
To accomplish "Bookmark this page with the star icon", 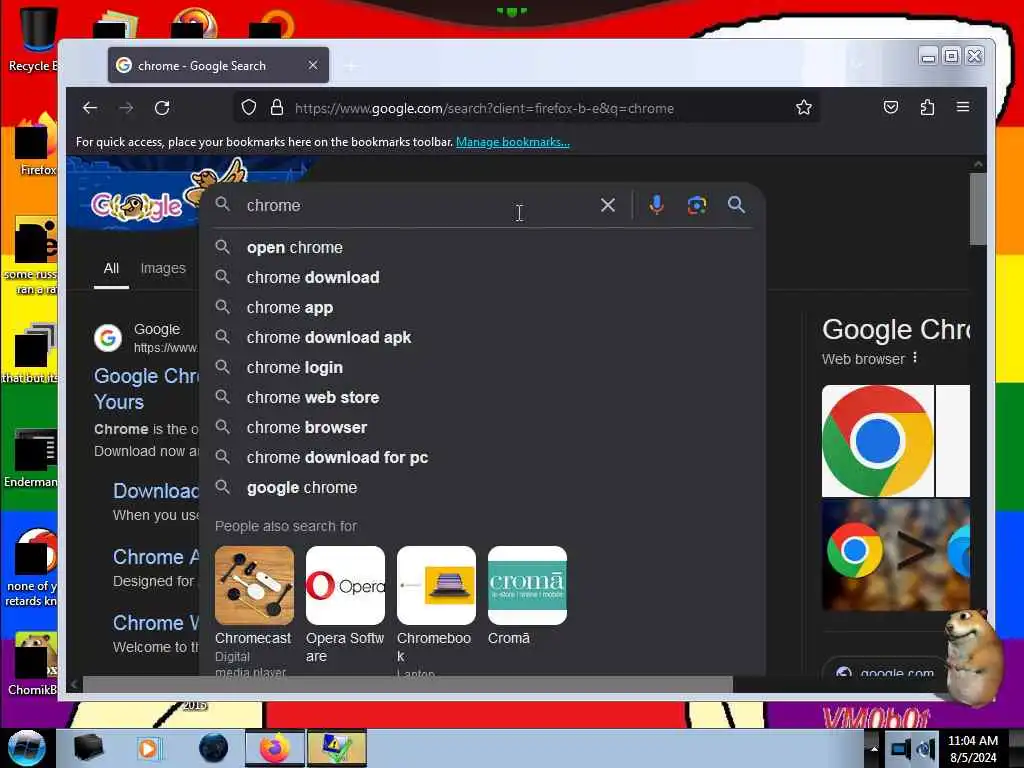I will [804, 108].
